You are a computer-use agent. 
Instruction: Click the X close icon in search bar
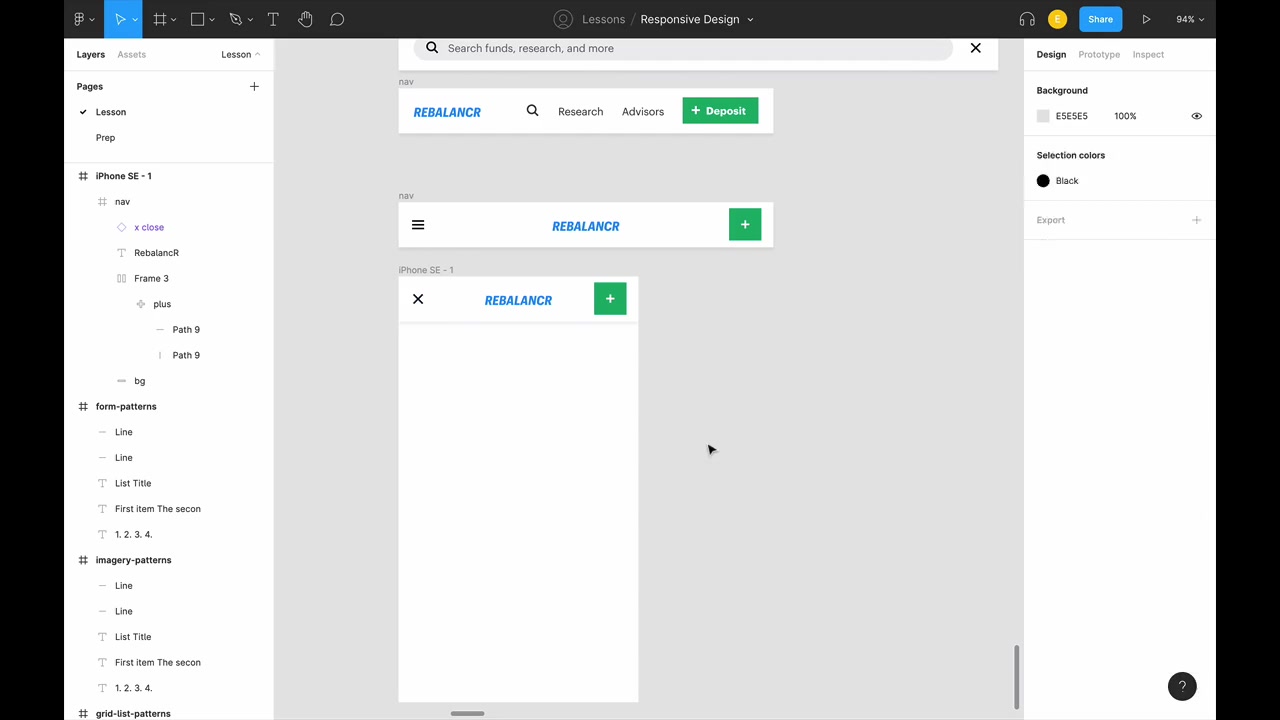(976, 48)
